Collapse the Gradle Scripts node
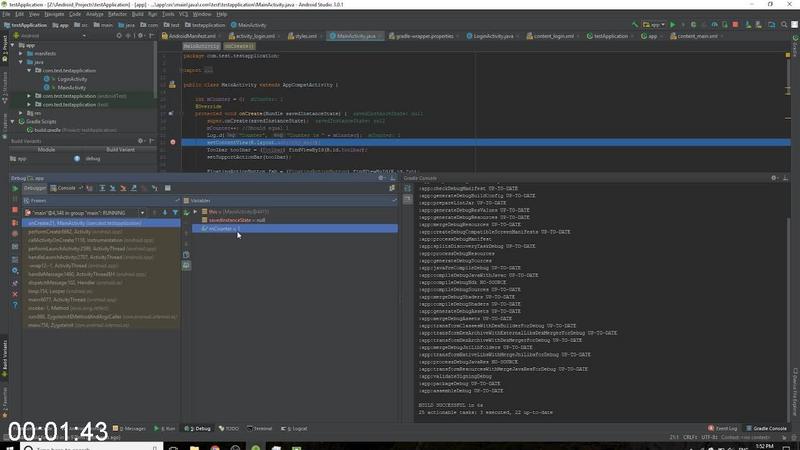Screen dimensions: 800x450 pos(12,121)
